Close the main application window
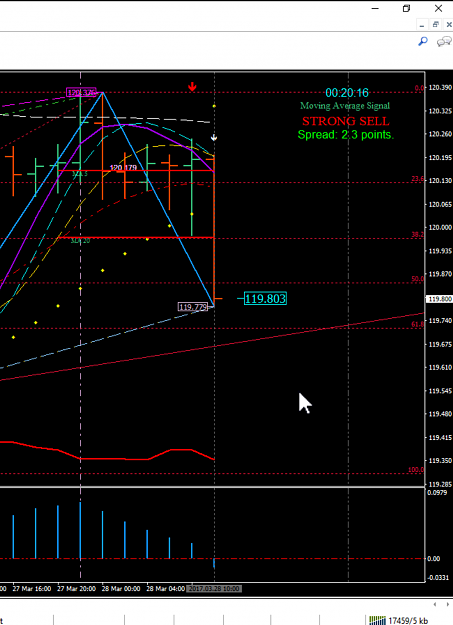The height and width of the screenshot is (625, 453). [438, 8]
